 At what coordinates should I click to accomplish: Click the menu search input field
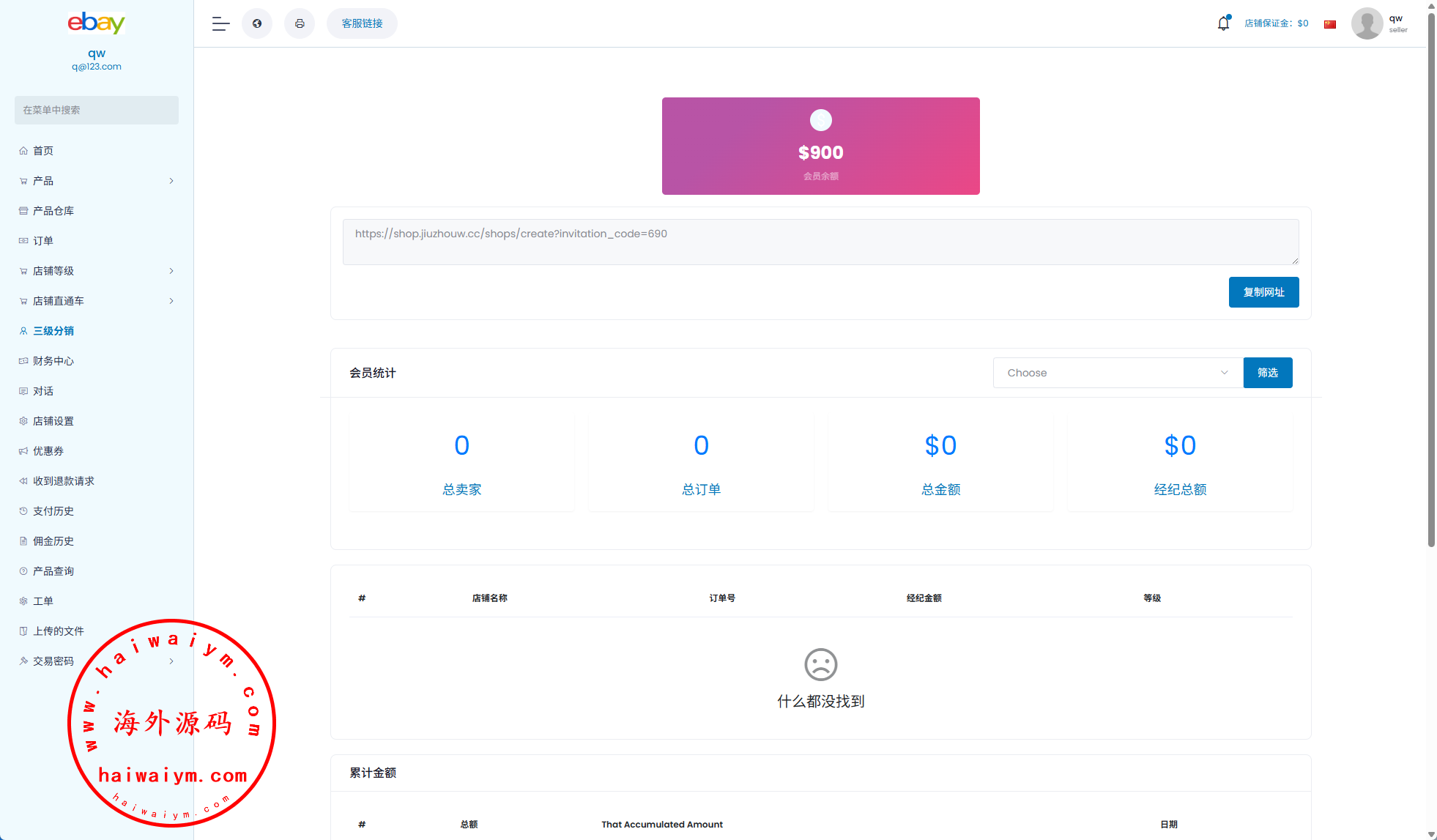tap(96, 110)
